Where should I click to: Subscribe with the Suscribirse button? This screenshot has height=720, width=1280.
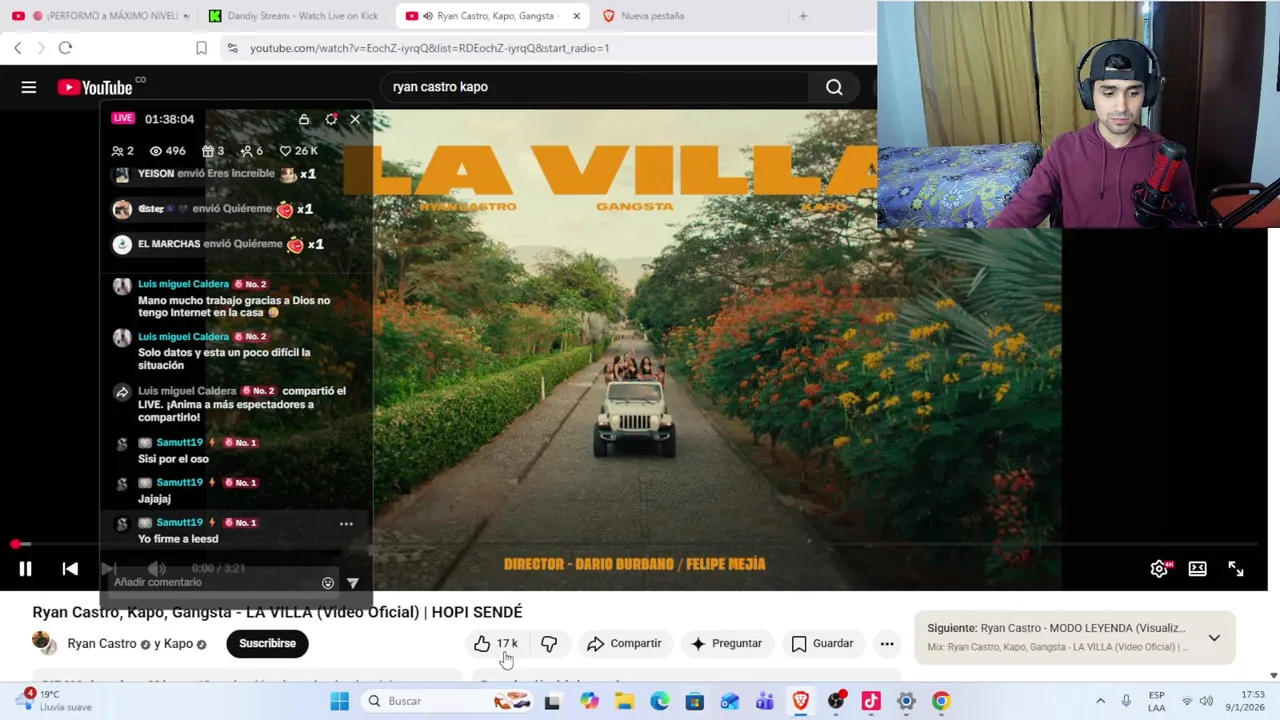click(267, 644)
